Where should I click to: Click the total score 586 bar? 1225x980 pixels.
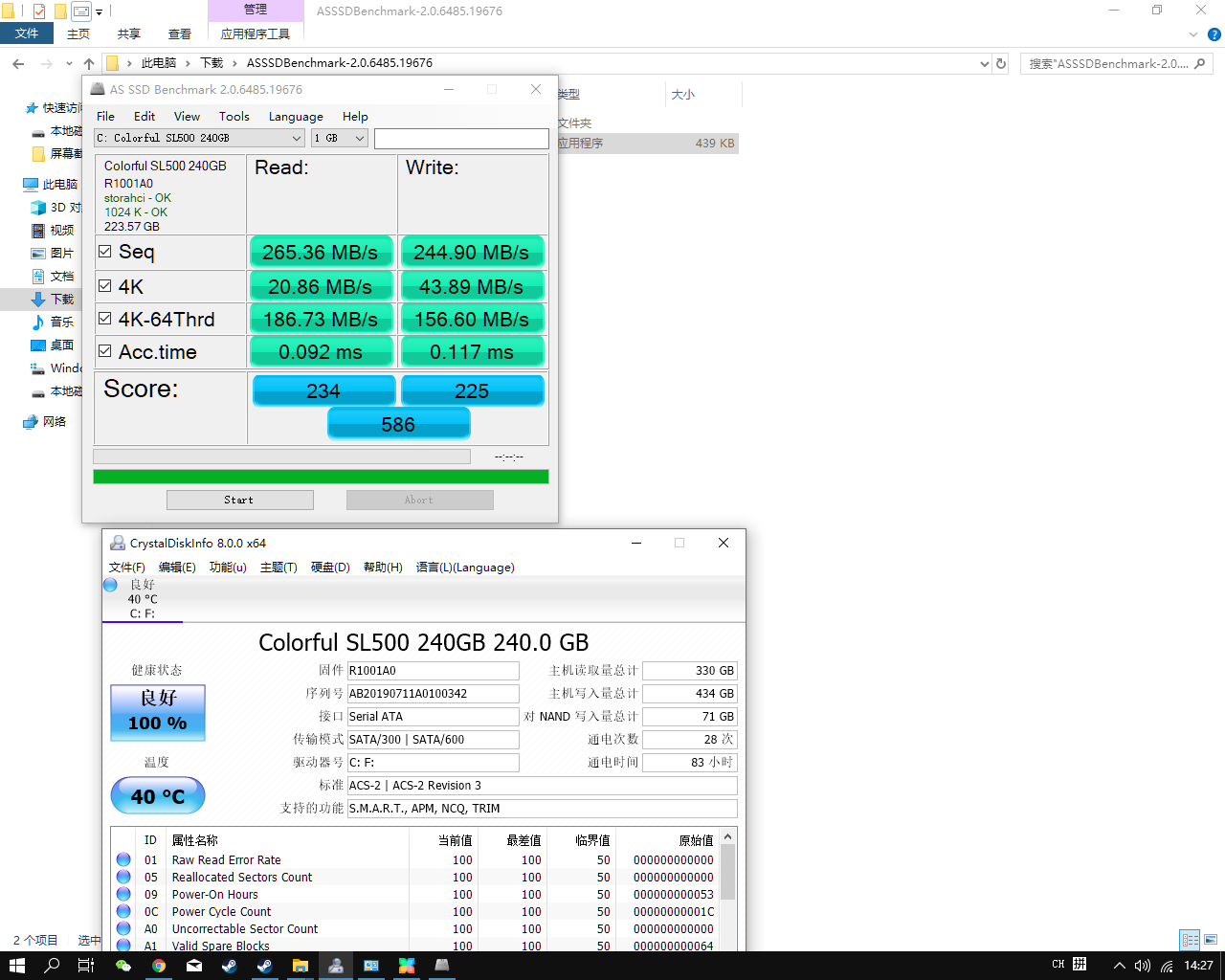(399, 423)
